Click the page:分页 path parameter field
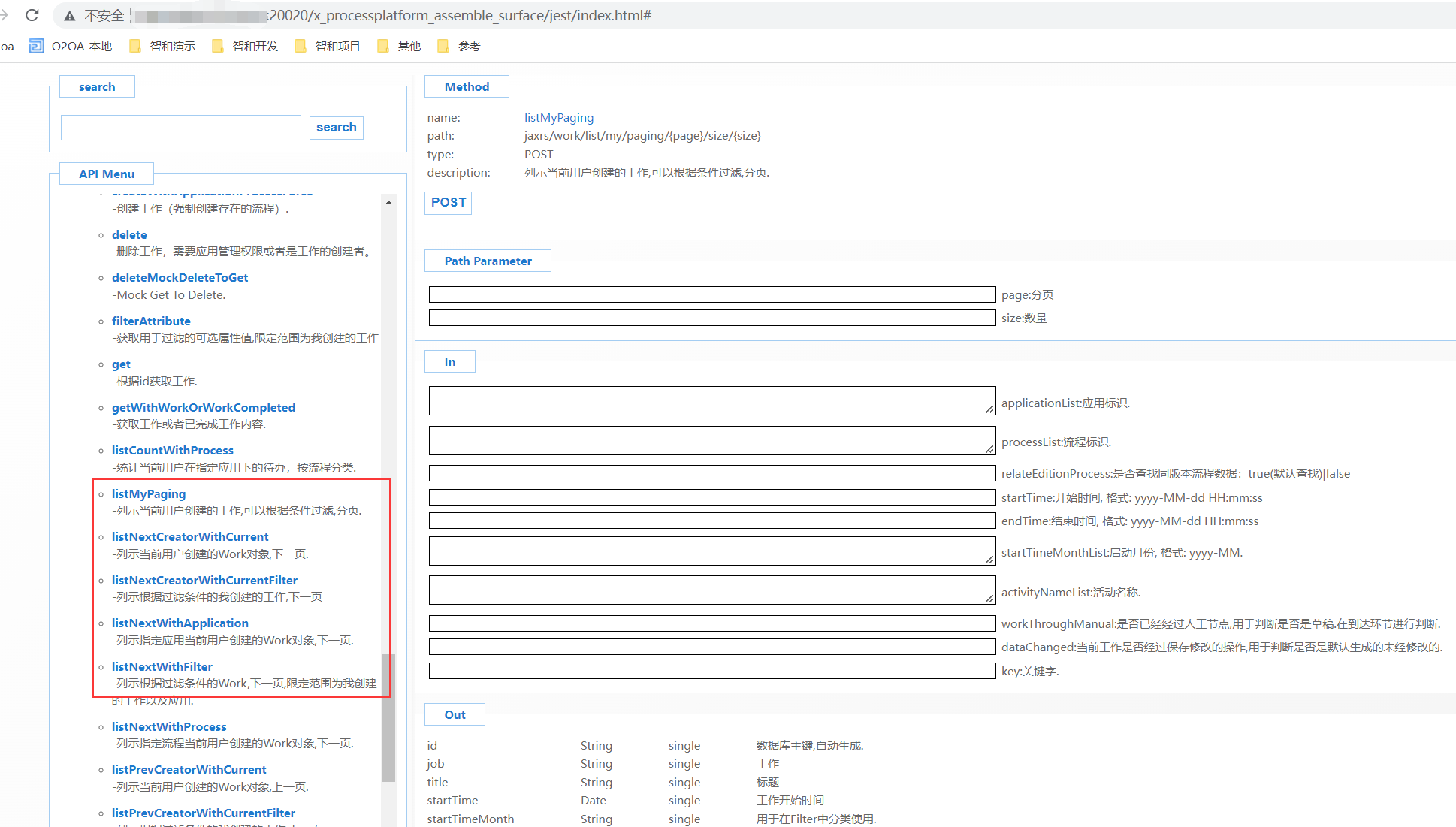 (x=711, y=294)
